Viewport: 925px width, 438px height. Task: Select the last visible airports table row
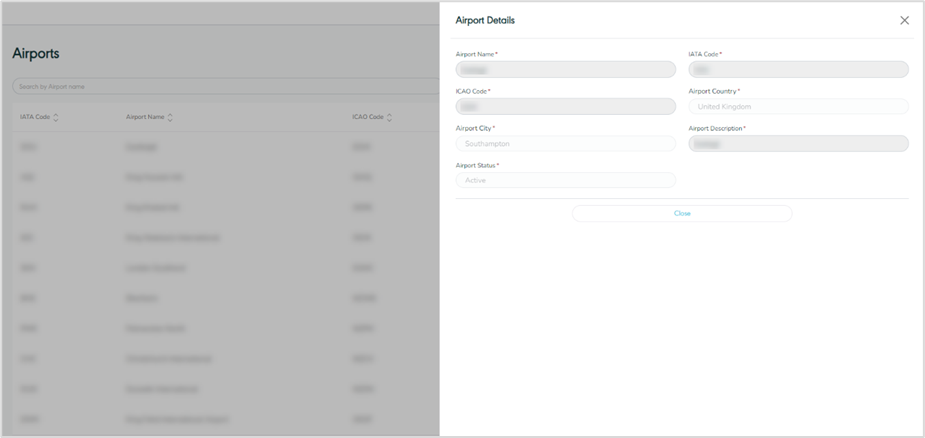[x=220, y=419]
